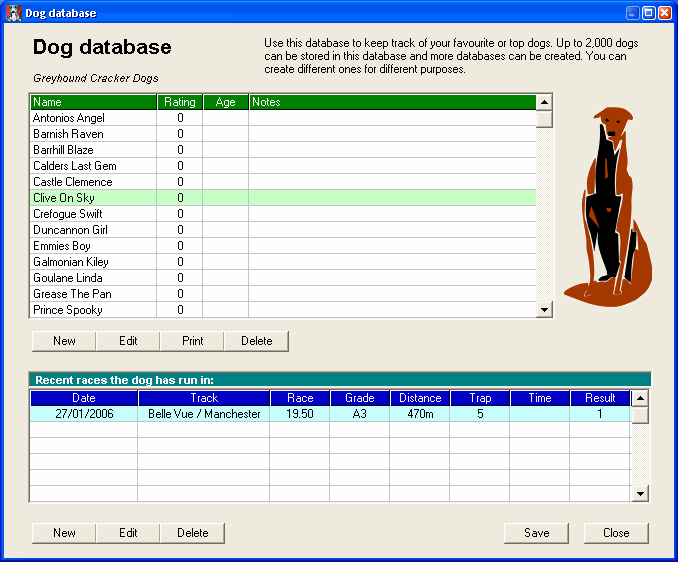Image resolution: width=678 pixels, height=562 pixels.
Task: Click New button under the dog list
Action: click(64, 341)
